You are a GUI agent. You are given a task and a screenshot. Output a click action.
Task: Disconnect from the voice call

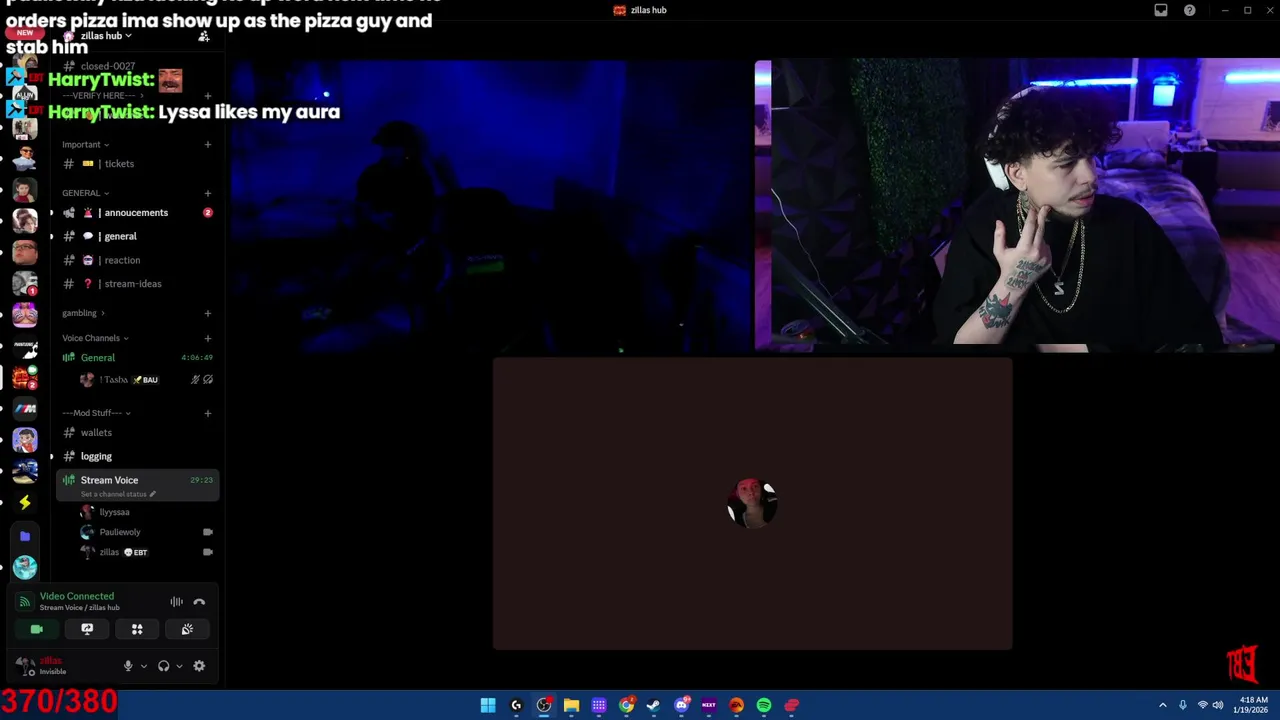pos(199,602)
